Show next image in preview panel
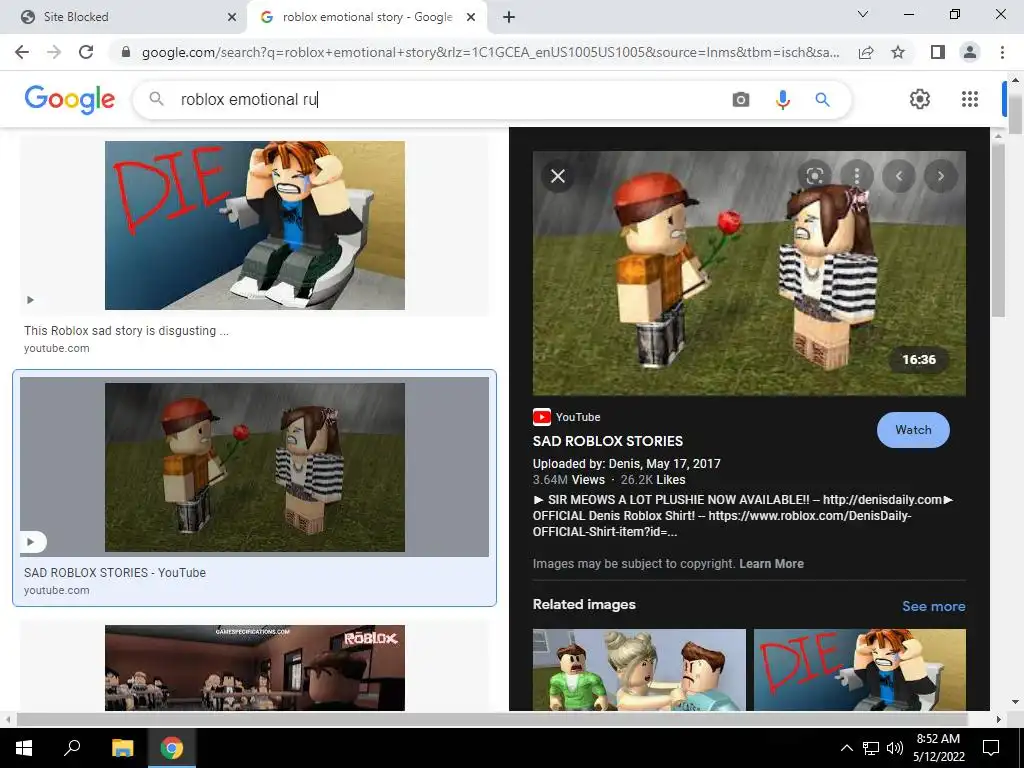 [x=940, y=176]
